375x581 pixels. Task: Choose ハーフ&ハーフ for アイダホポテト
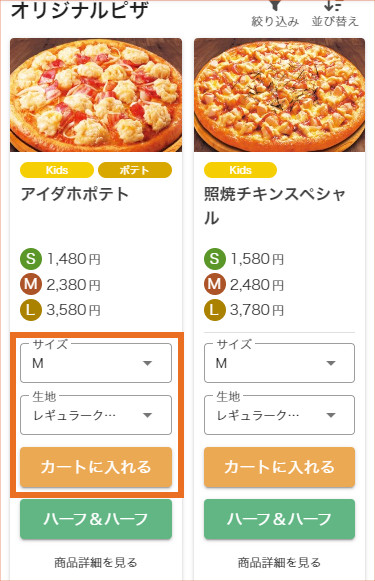(x=96, y=519)
